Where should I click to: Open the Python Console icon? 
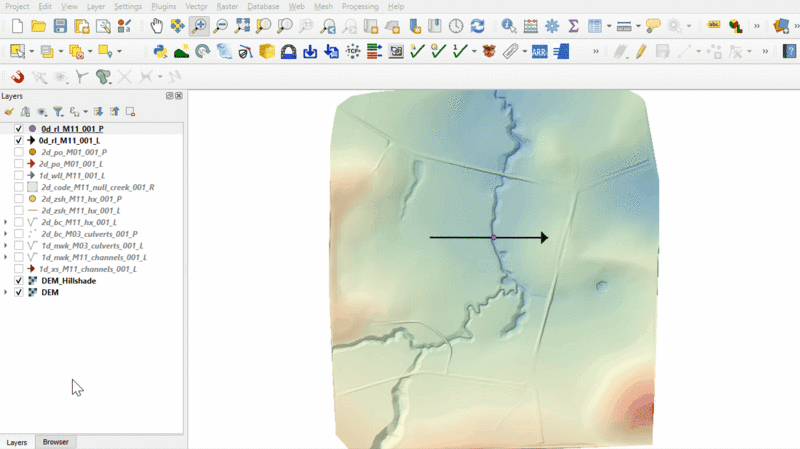coord(159,51)
